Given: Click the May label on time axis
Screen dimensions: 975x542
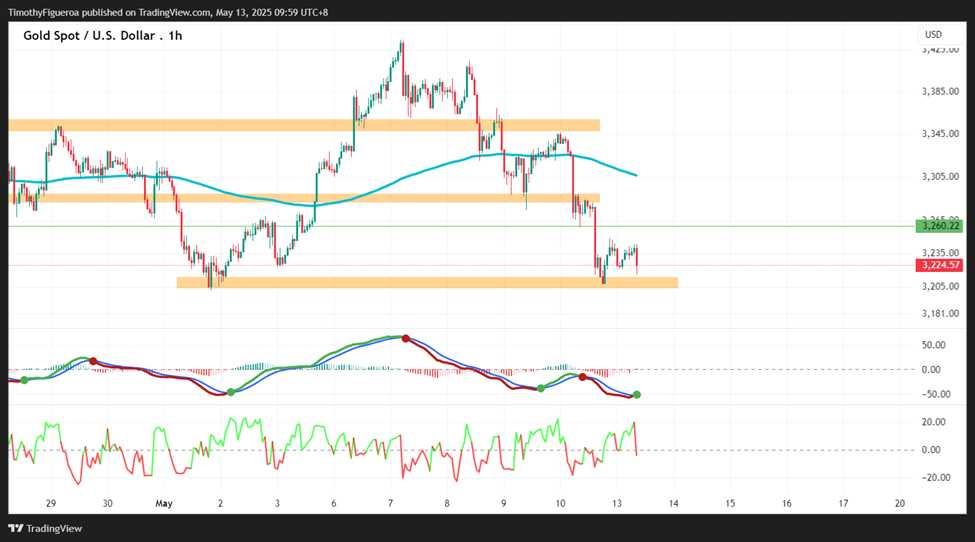Looking at the screenshot, I should (164, 503).
